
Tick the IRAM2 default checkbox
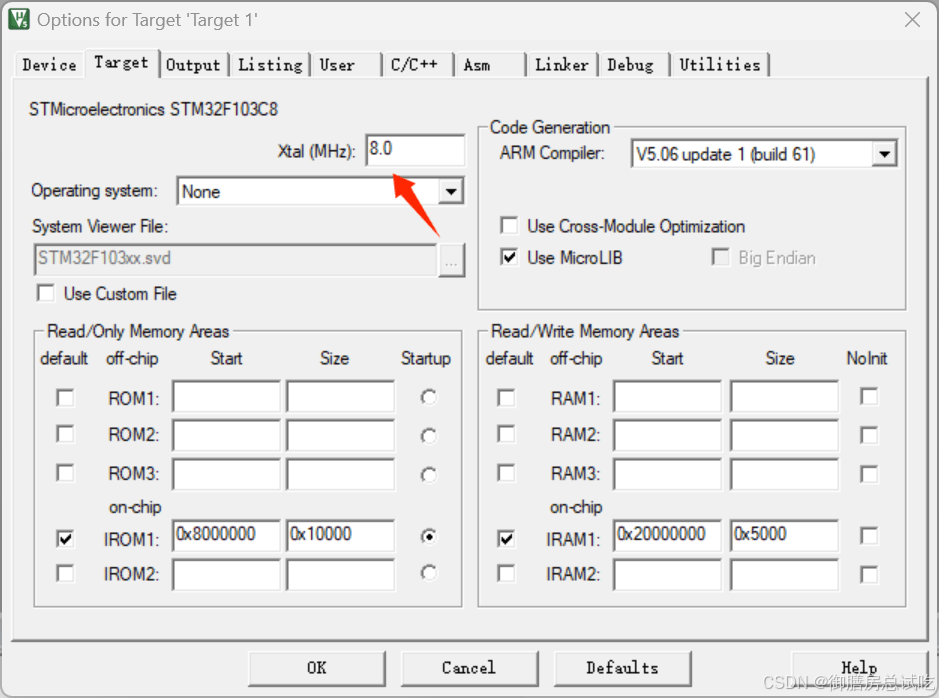tap(506, 573)
